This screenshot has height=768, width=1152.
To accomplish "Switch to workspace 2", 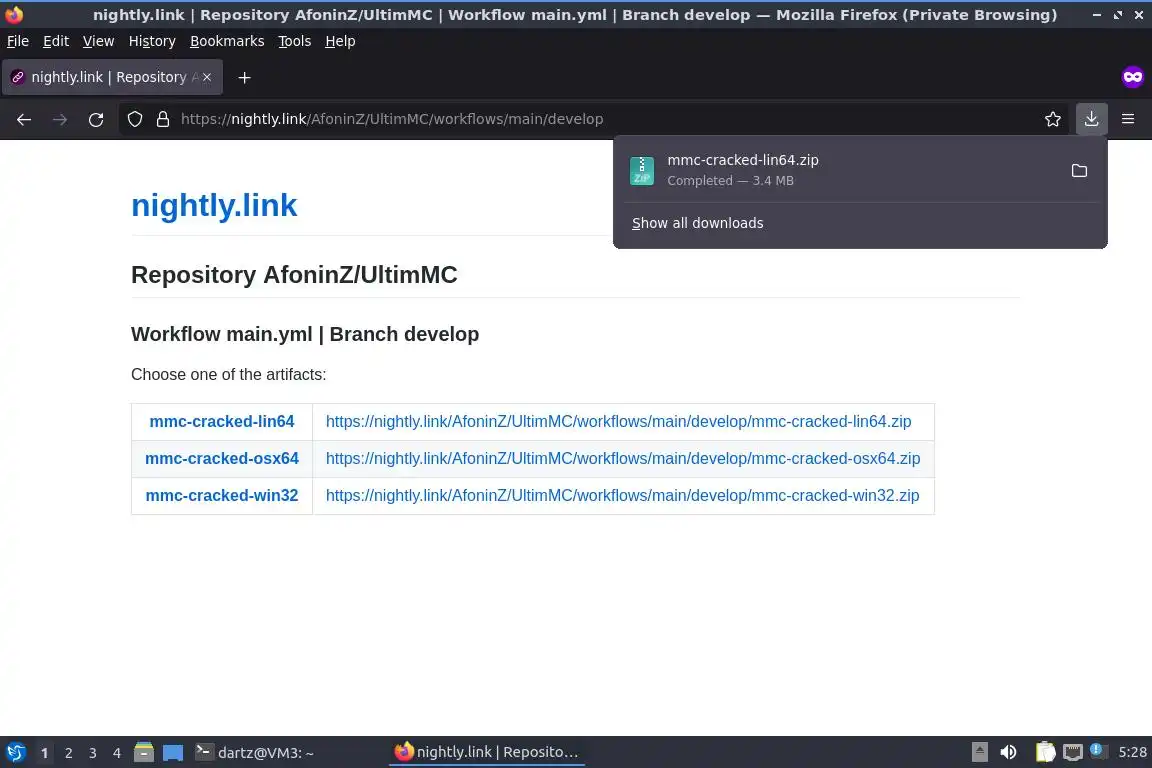I will click(68, 753).
